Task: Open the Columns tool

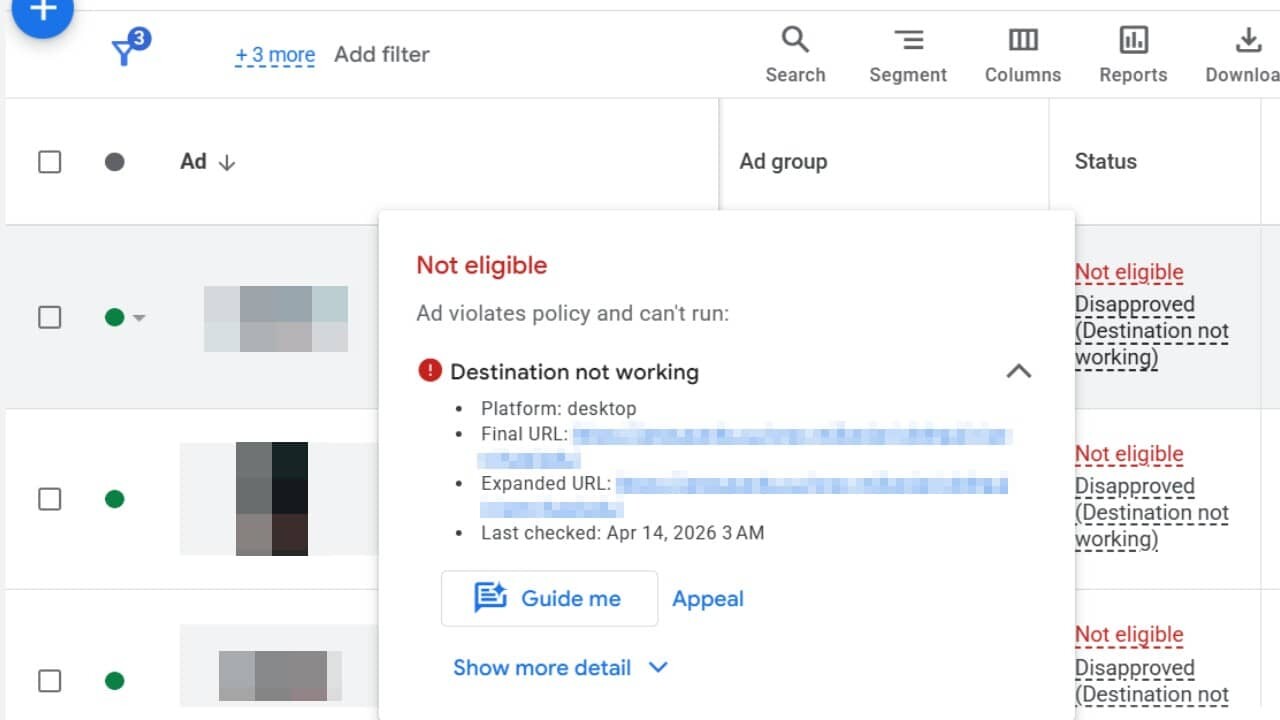Action: 1022,55
